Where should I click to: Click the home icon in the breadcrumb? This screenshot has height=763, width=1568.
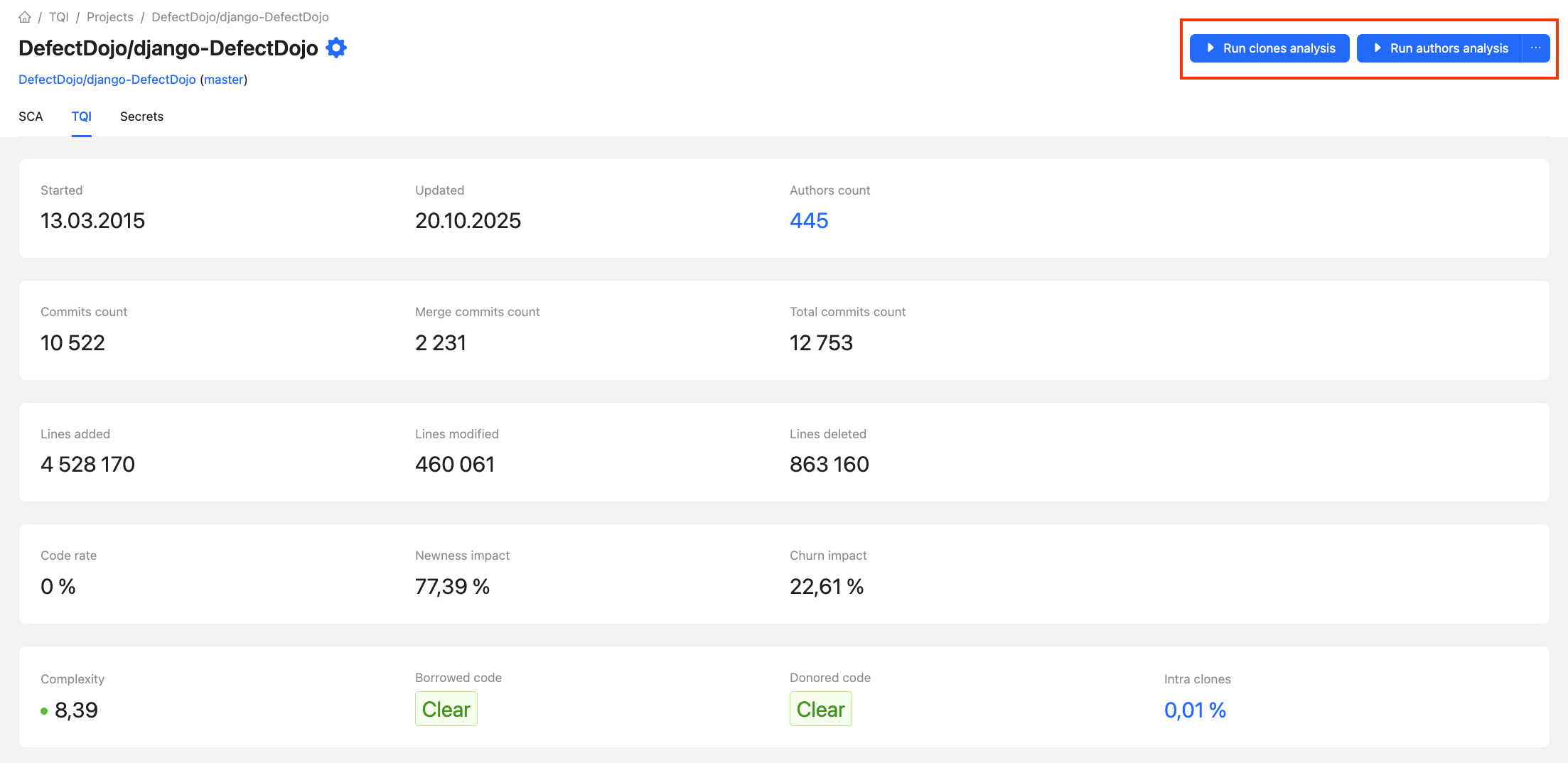click(x=25, y=17)
